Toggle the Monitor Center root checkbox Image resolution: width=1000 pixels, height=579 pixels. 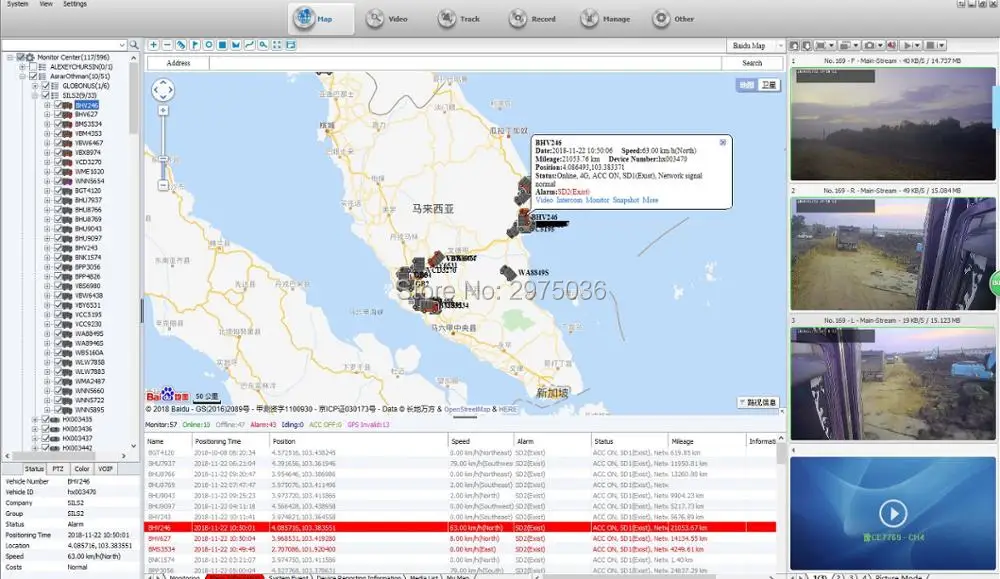20,57
